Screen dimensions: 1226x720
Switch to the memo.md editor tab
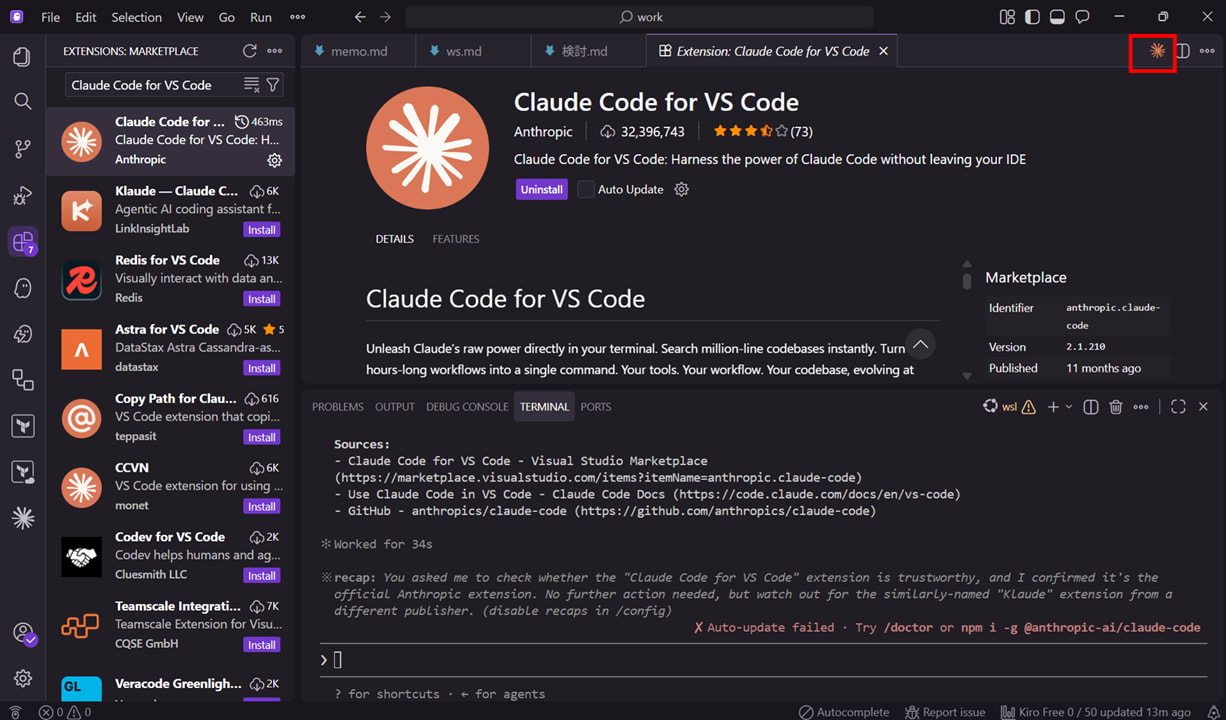(358, 51)
